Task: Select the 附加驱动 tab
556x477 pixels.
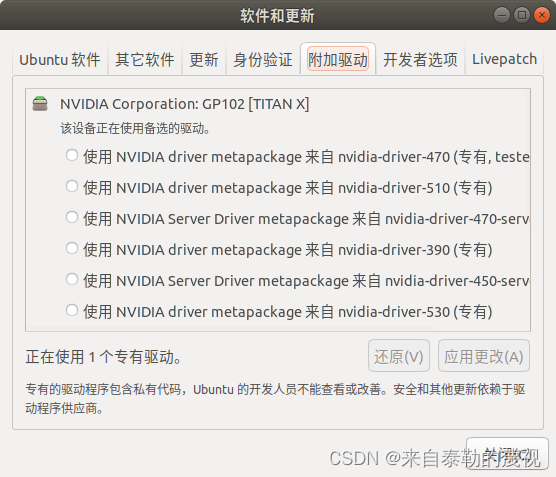Action: pos(338,59)
